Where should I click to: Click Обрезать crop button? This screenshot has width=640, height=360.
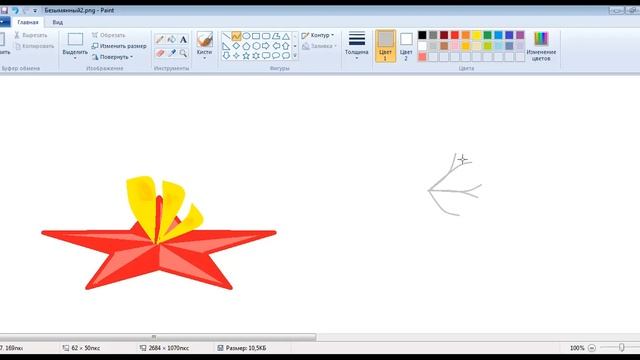tap(108, 36)
